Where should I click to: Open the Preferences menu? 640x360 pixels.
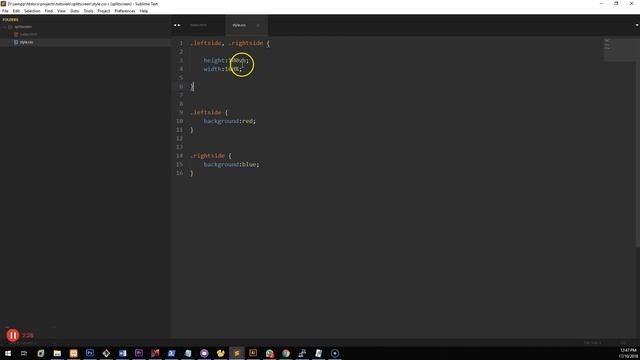[x=124, y=11]
